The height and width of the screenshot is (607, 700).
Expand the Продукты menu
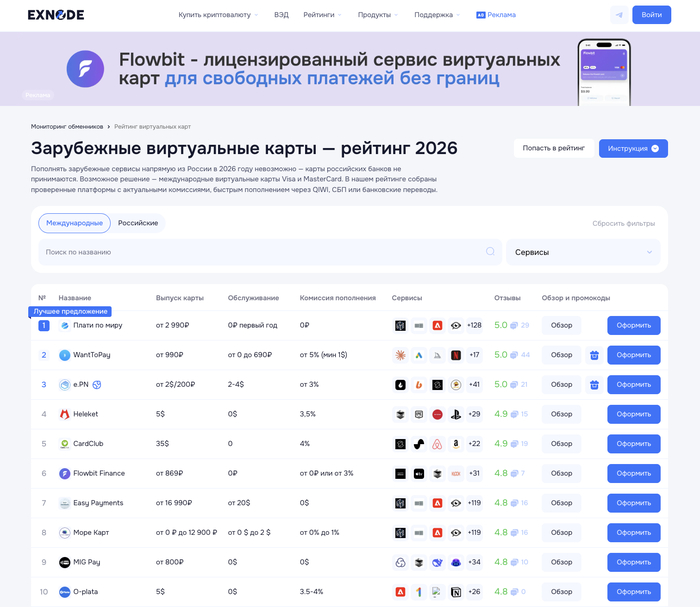[378, 15]
